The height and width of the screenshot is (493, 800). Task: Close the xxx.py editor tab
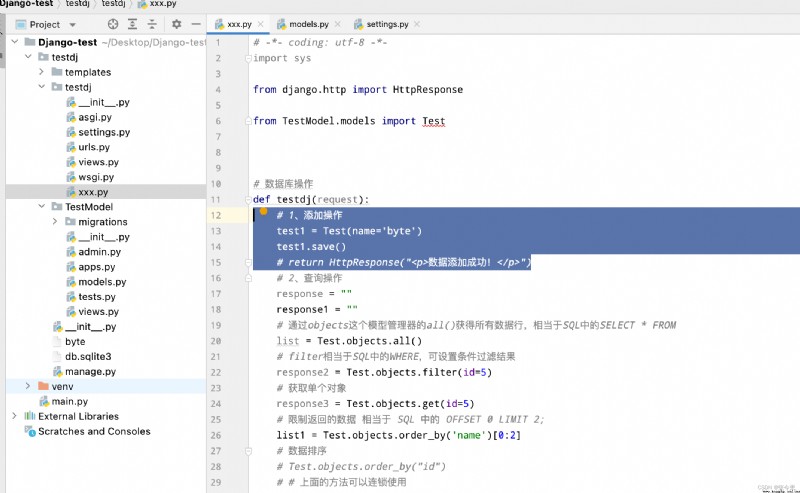click(x=261, y=24)
